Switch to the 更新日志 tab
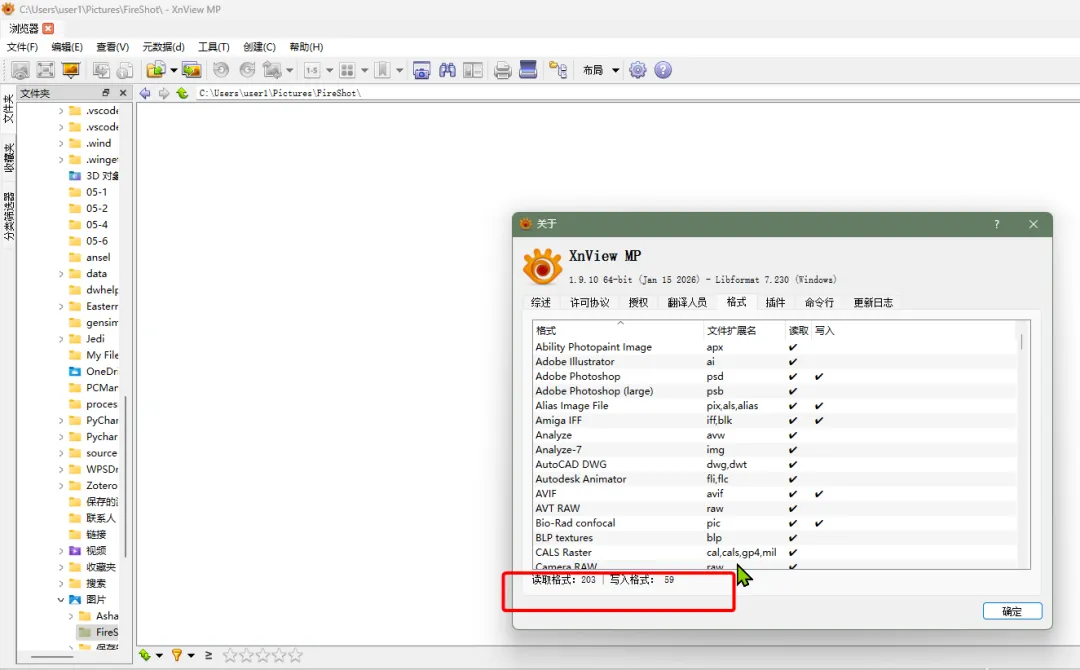The width and height of the screenshot is (1080, 670). click(873, 302)
